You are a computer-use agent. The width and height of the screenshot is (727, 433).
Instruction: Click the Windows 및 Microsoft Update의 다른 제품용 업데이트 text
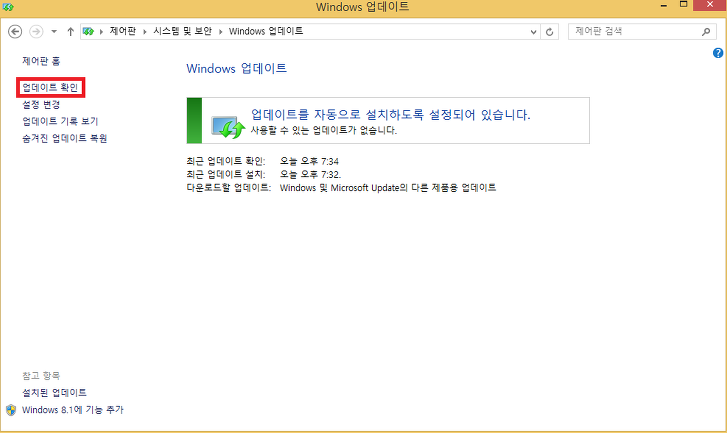[388, 188]
